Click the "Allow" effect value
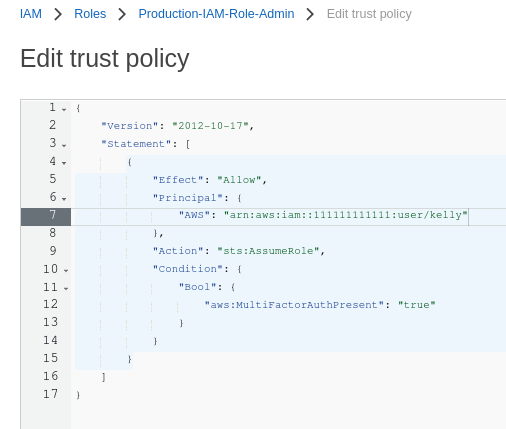The height and width of the screenshot is (429, 506). pos(239,180)
